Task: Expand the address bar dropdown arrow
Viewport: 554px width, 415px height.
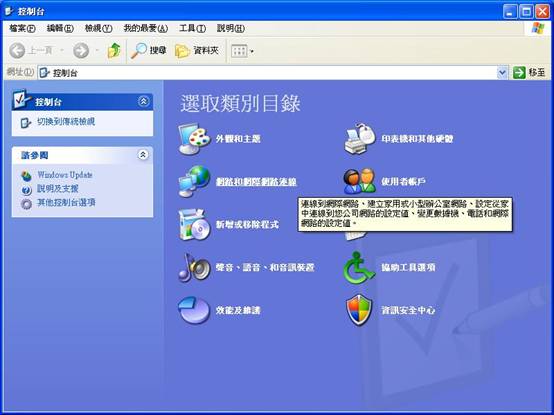Action: click(x=502, y=73)
